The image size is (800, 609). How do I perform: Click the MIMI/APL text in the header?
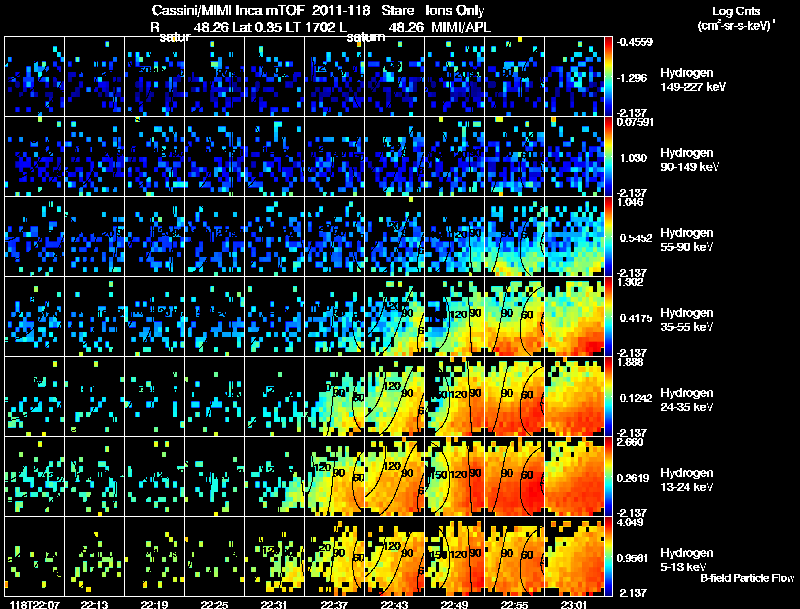click(x=461, y=27)
